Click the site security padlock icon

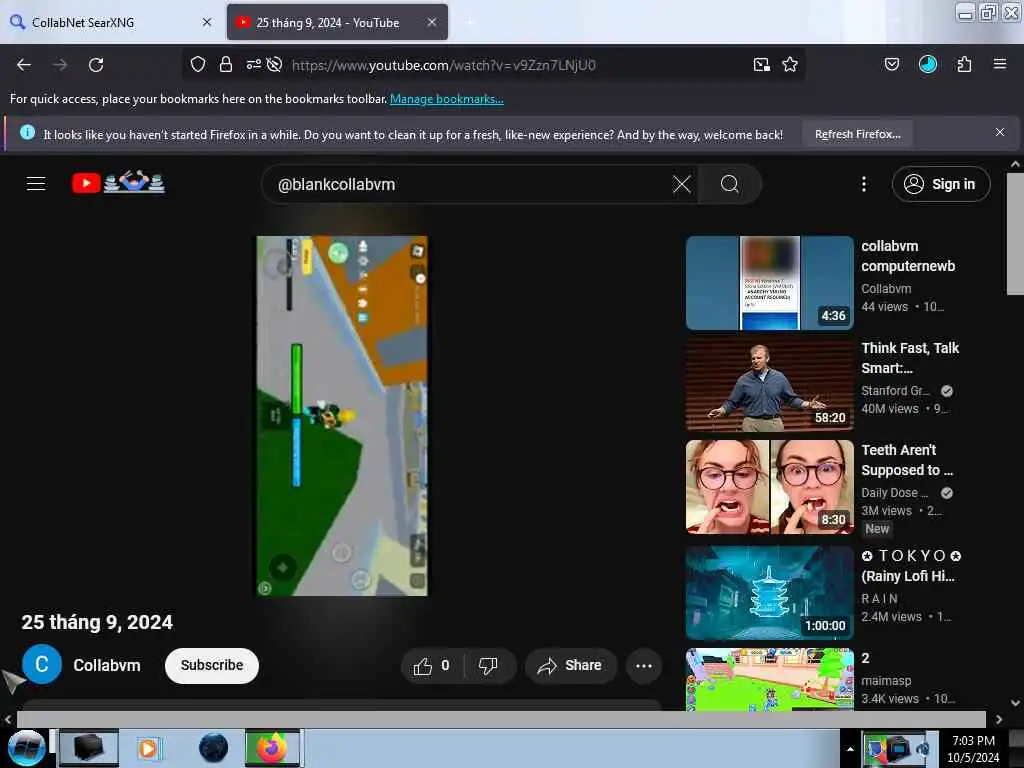[226, 65]
